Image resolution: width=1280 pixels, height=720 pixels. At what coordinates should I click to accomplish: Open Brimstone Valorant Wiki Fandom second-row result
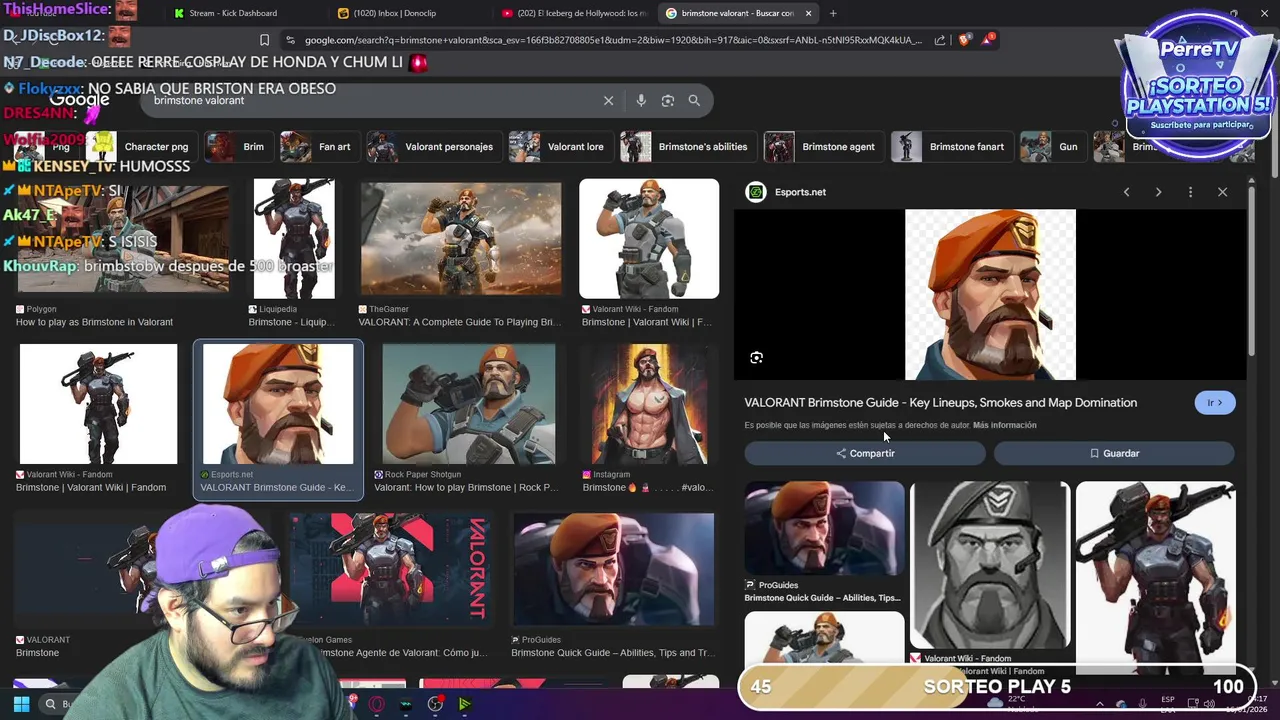(x=98, y=404)
